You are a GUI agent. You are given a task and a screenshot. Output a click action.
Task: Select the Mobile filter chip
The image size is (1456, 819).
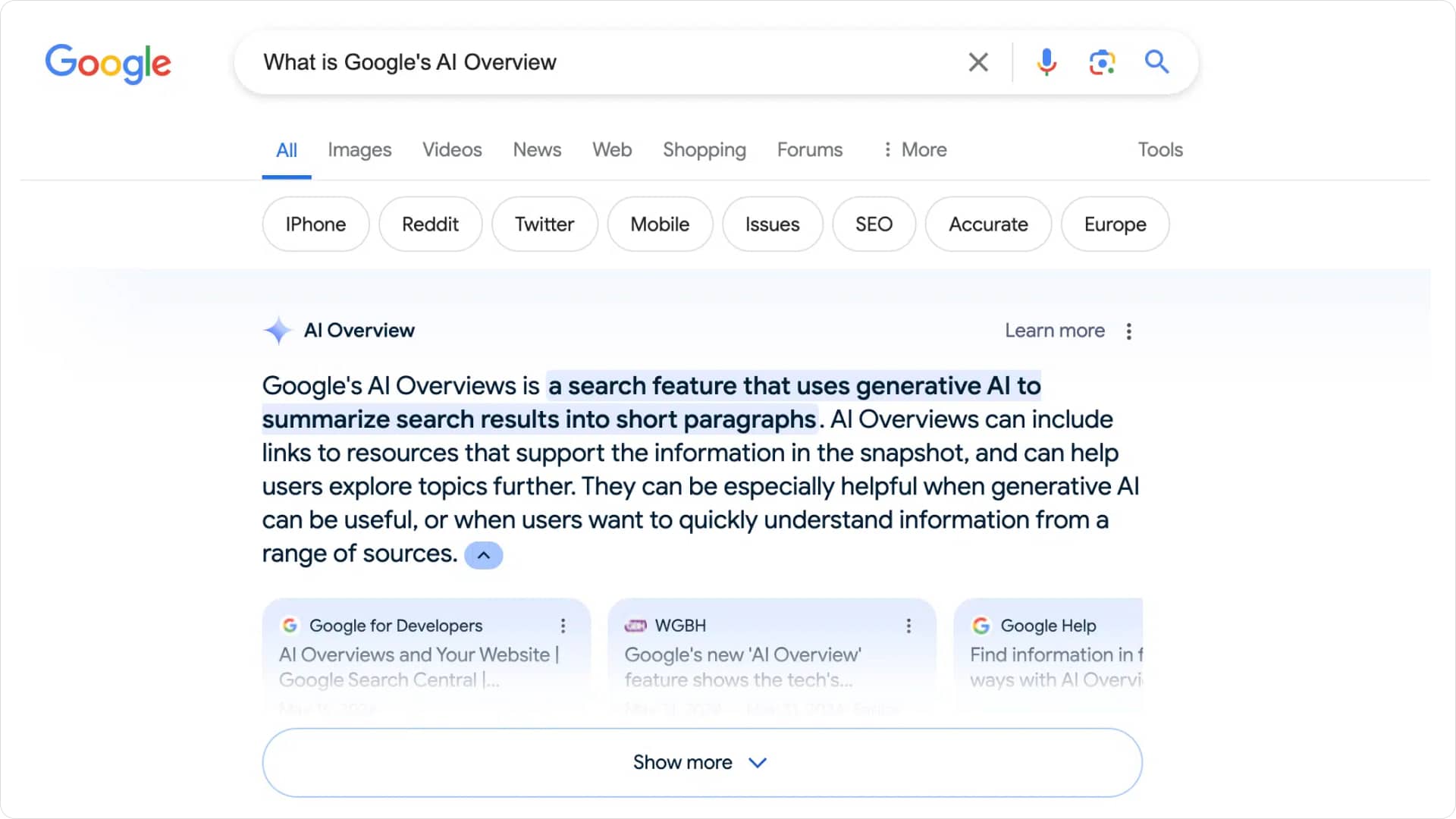(x=660, y=224)
